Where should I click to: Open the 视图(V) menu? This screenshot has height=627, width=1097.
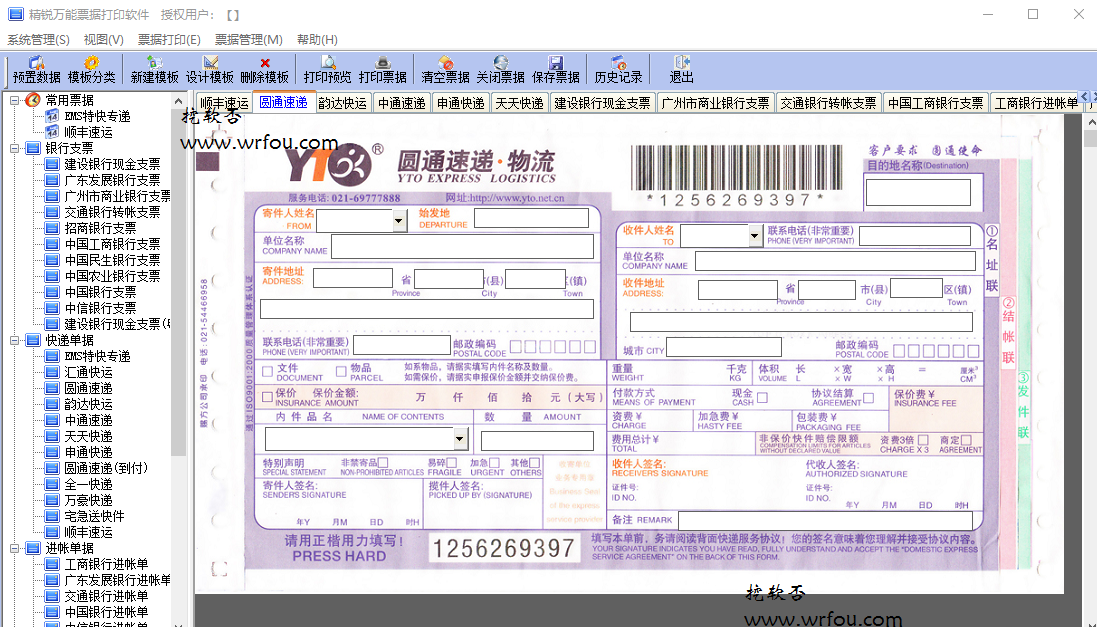(104, 40)
